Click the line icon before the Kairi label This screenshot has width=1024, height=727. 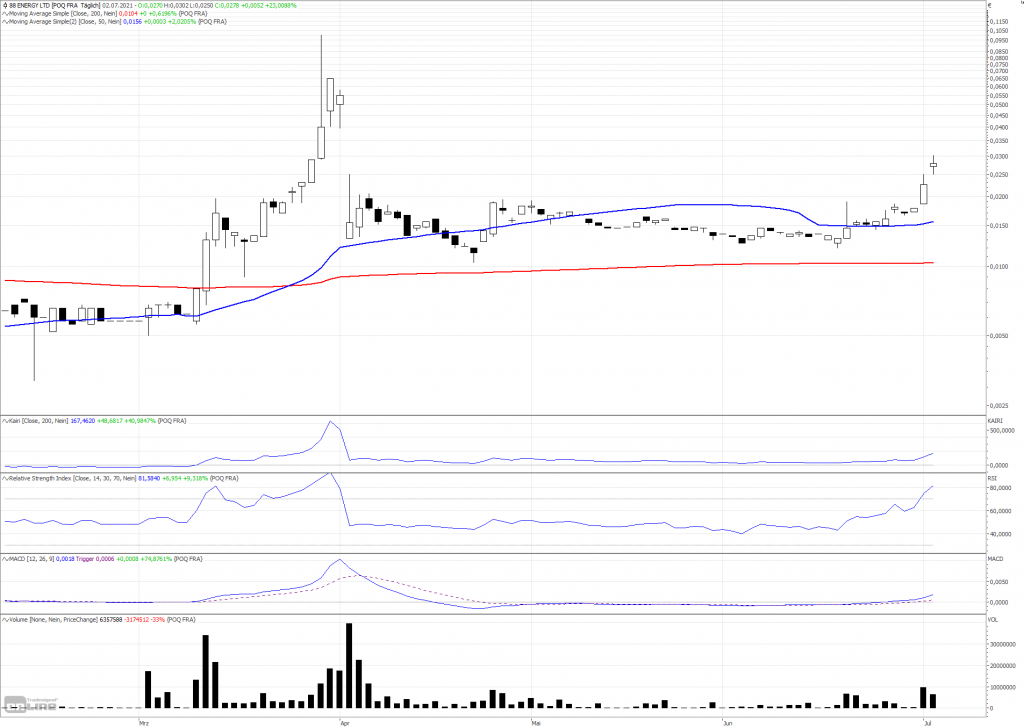tap(5, 421)
